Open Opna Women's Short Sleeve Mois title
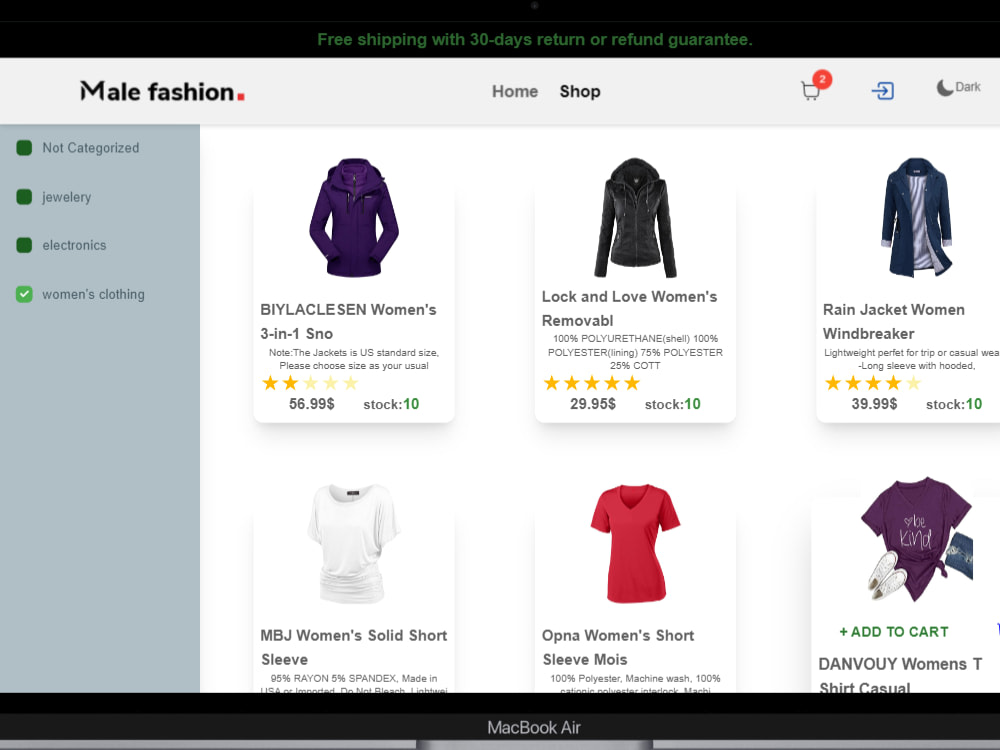1000x750 pixels. [618, 647]
